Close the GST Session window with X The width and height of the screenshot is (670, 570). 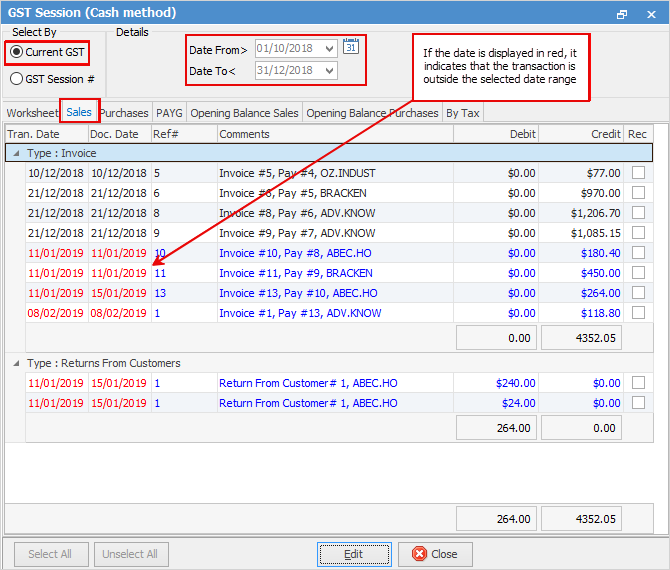pyautogui.click(x=651, y=15)
